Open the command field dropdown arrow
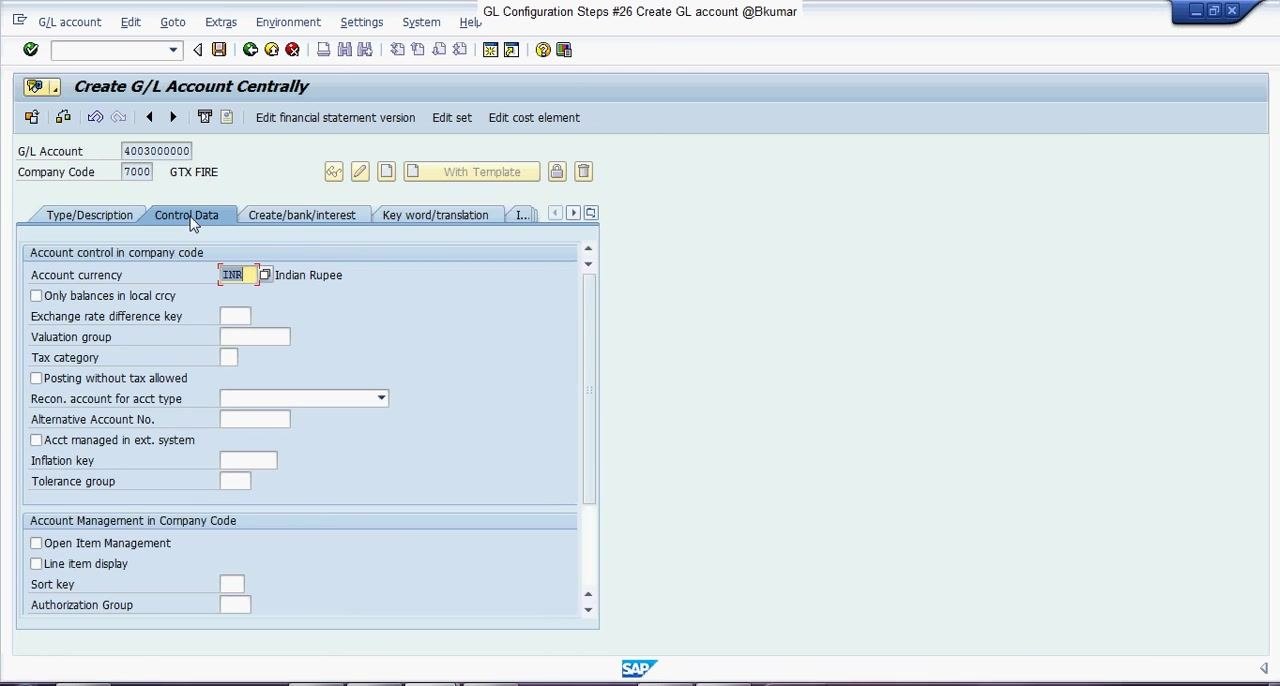Image resolution: width=1280 pixels, height=686 pixels. [x=173, y=50]
